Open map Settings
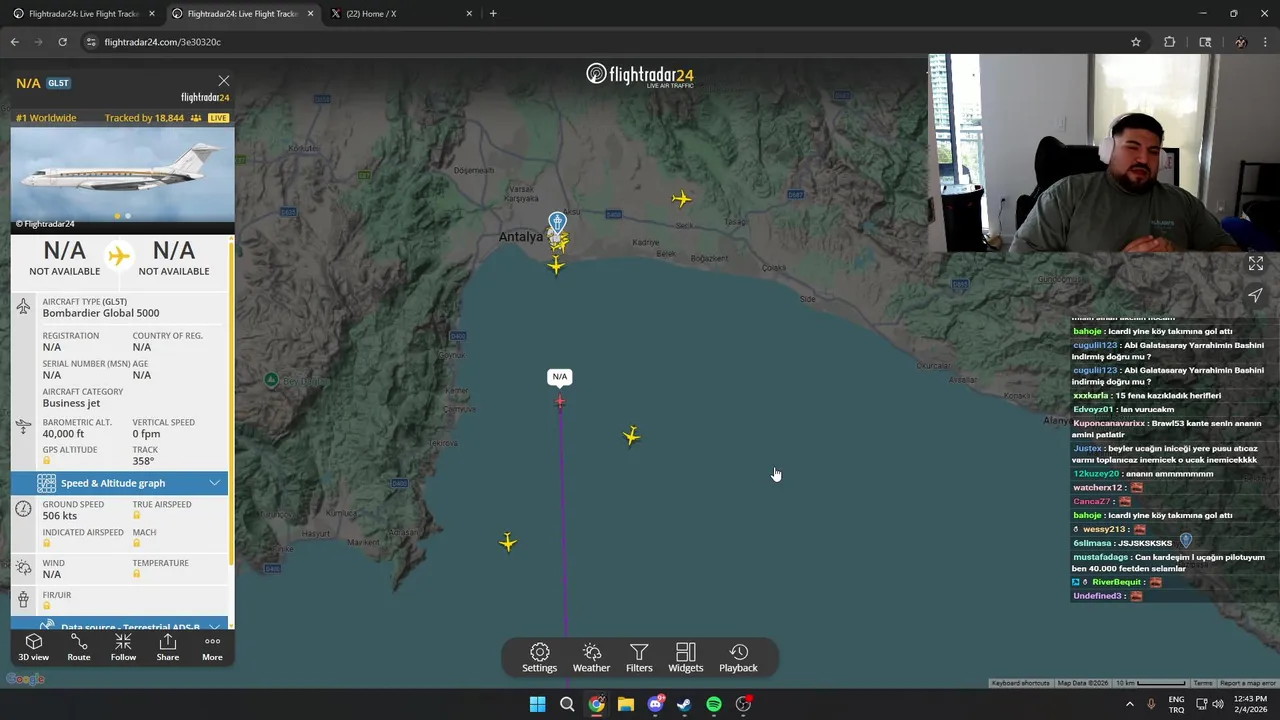 (x=539, y=658)
